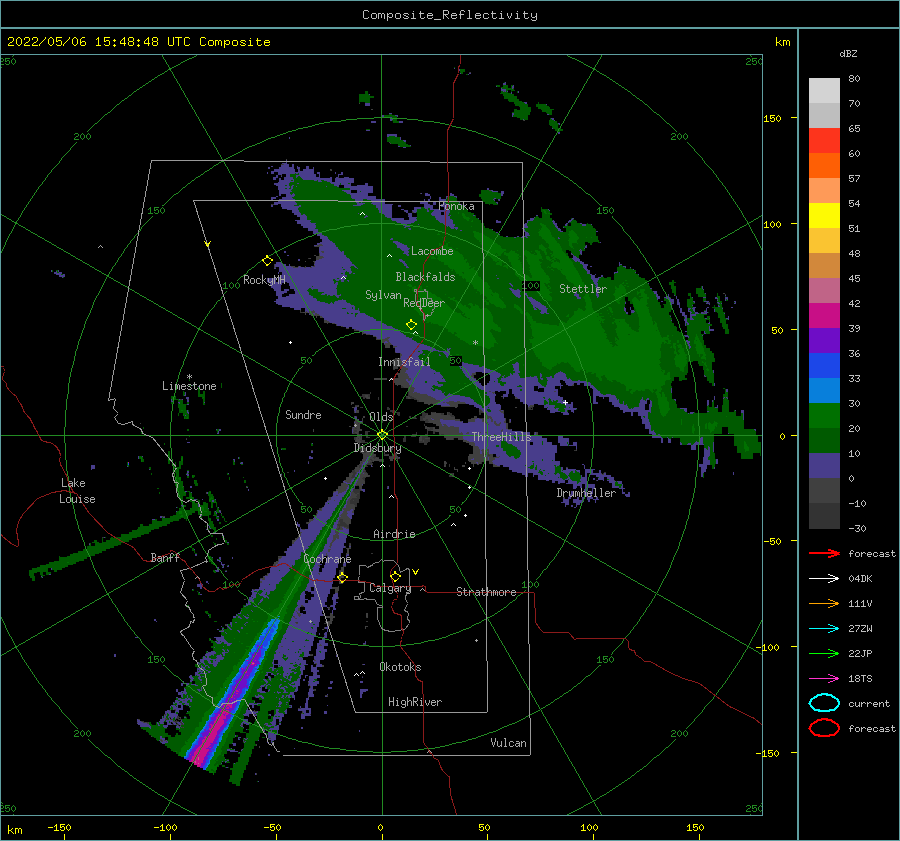Click the red forecast ellipse legend icon

824,728
